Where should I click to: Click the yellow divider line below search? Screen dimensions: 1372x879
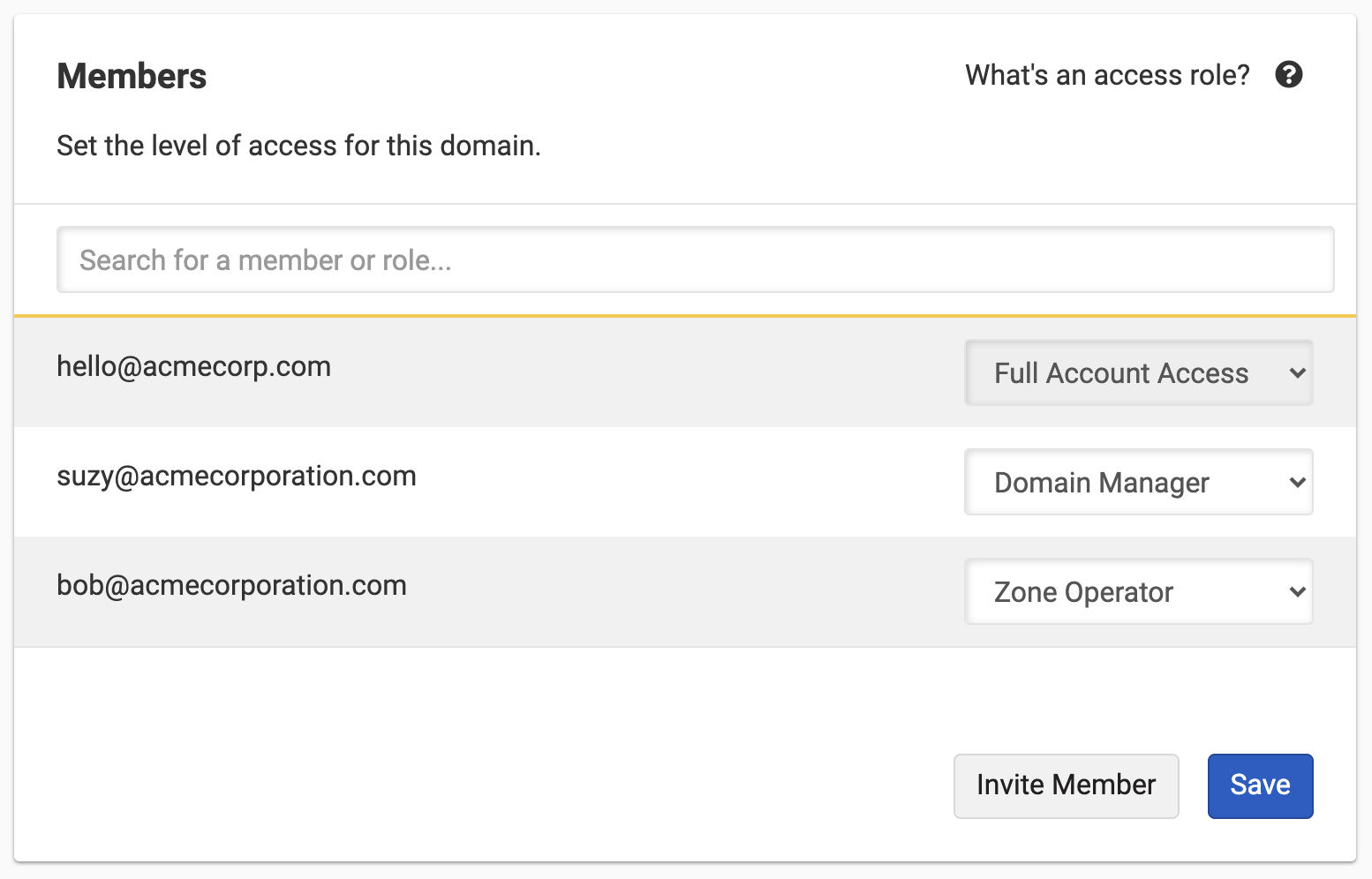(685, 315)
